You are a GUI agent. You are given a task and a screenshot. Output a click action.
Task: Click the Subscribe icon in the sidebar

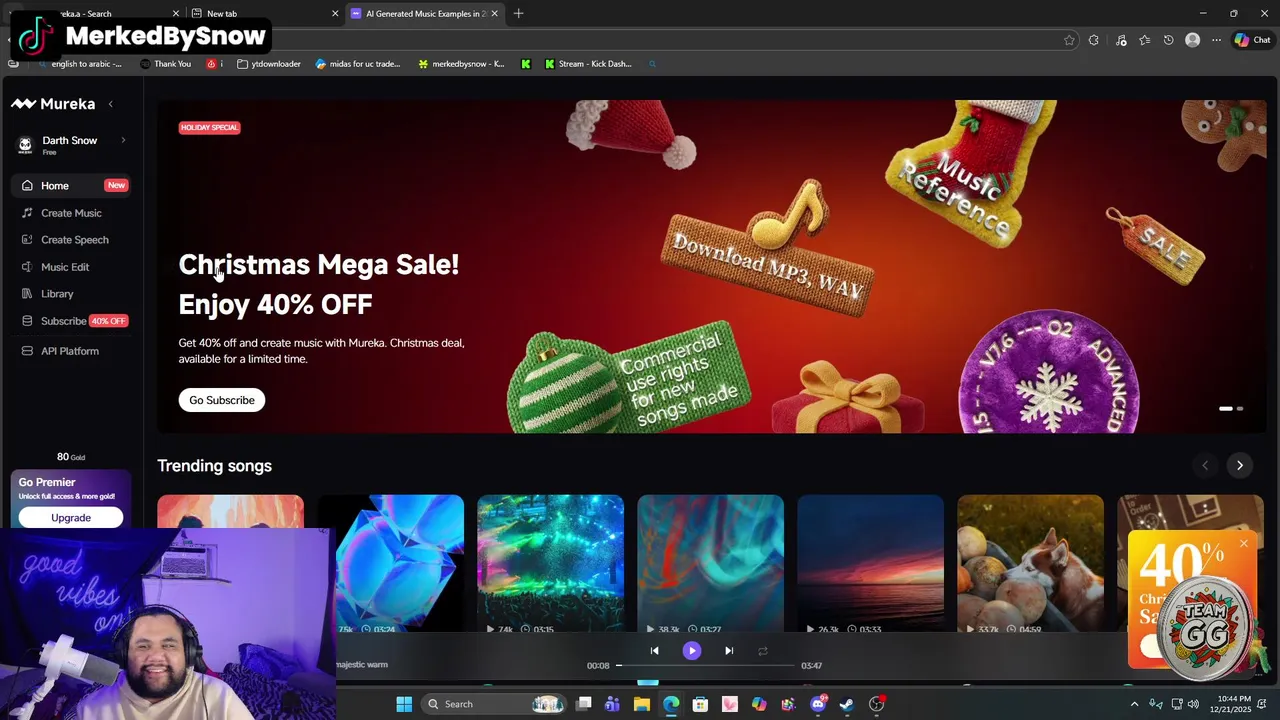(x=27, y=321)
